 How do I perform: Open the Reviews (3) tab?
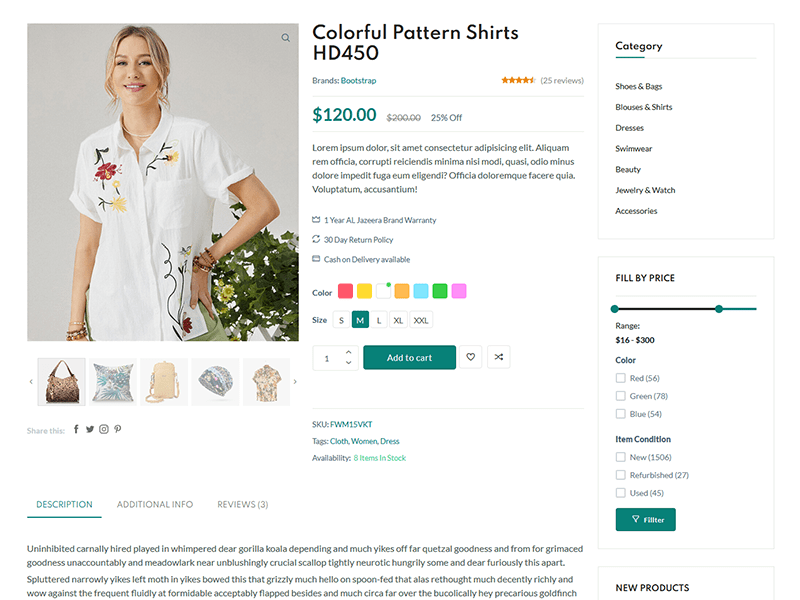pos(243,505)
